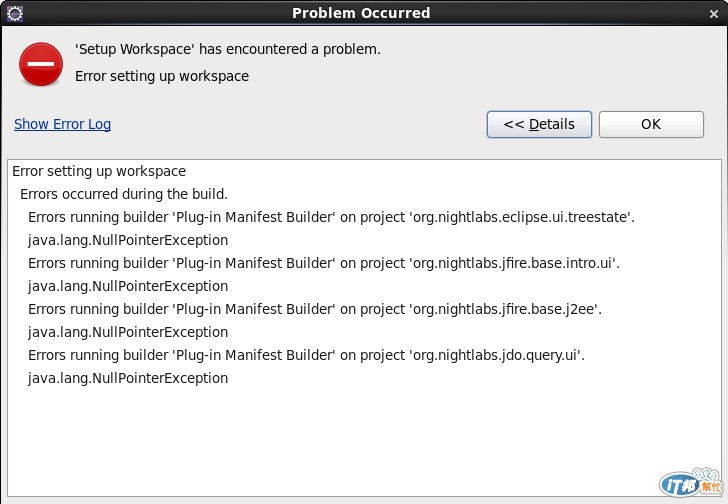Select the first java.lang.NullPointerException entry
This screenshot has height=504, width=728.
click(128, 240)
